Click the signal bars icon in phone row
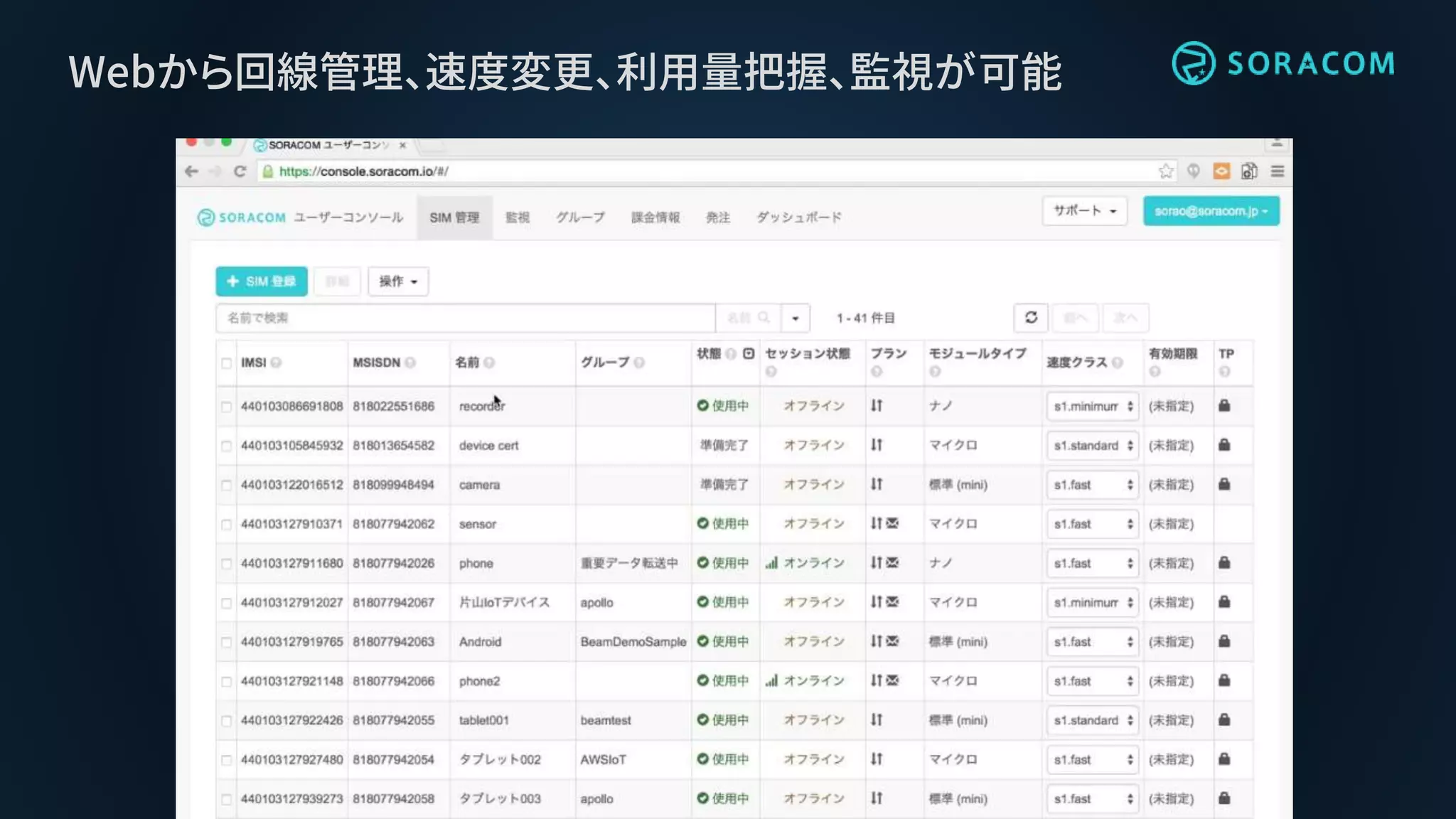 (771, 563)
